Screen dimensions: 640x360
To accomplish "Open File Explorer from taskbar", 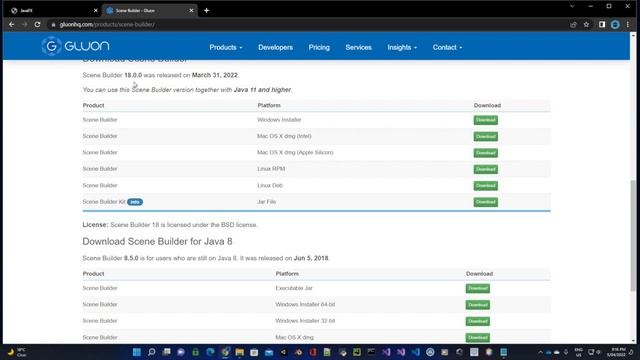I will [240, 352].
